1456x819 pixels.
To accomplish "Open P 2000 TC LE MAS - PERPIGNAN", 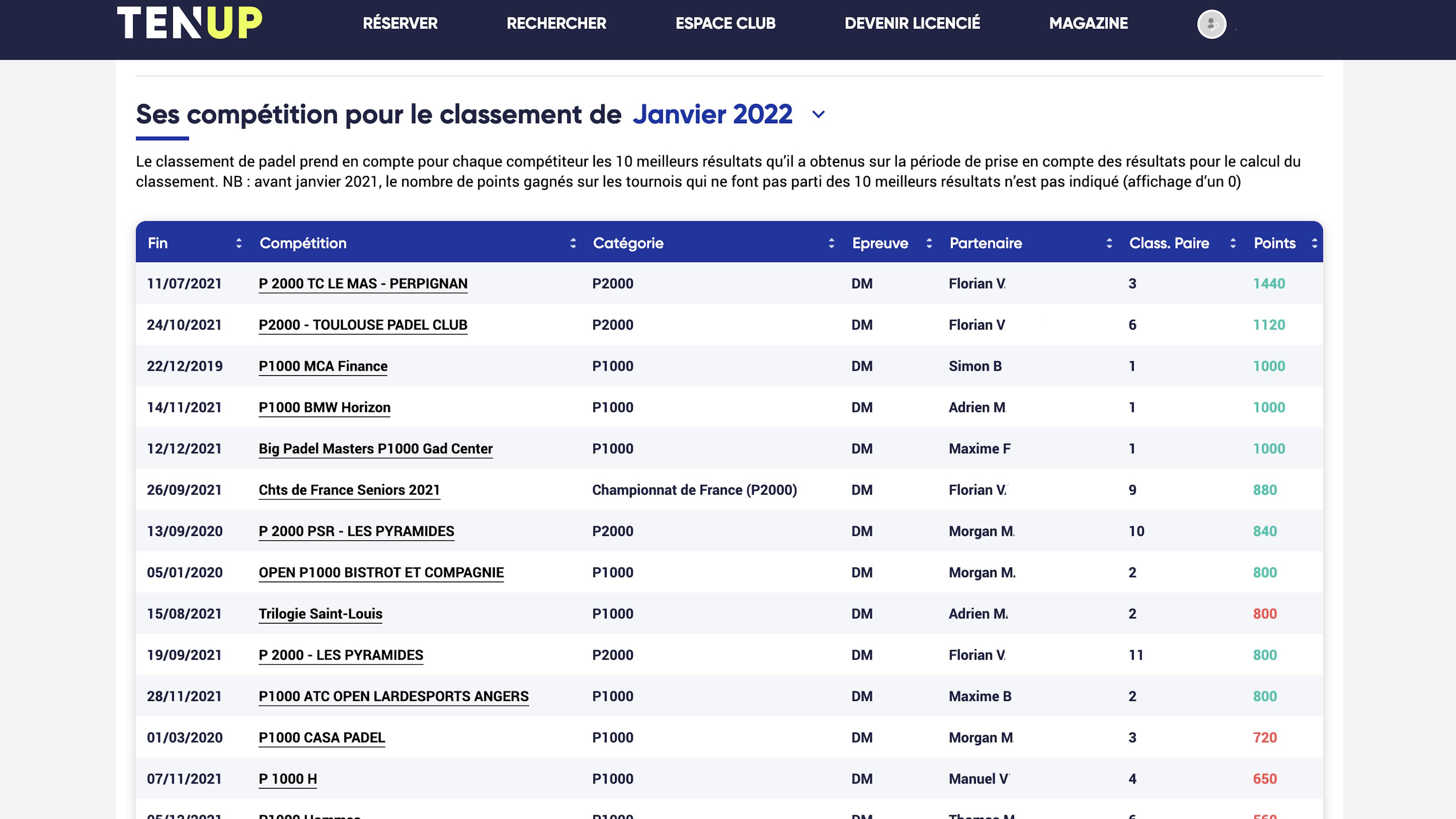I will click(x=363, y=284).
